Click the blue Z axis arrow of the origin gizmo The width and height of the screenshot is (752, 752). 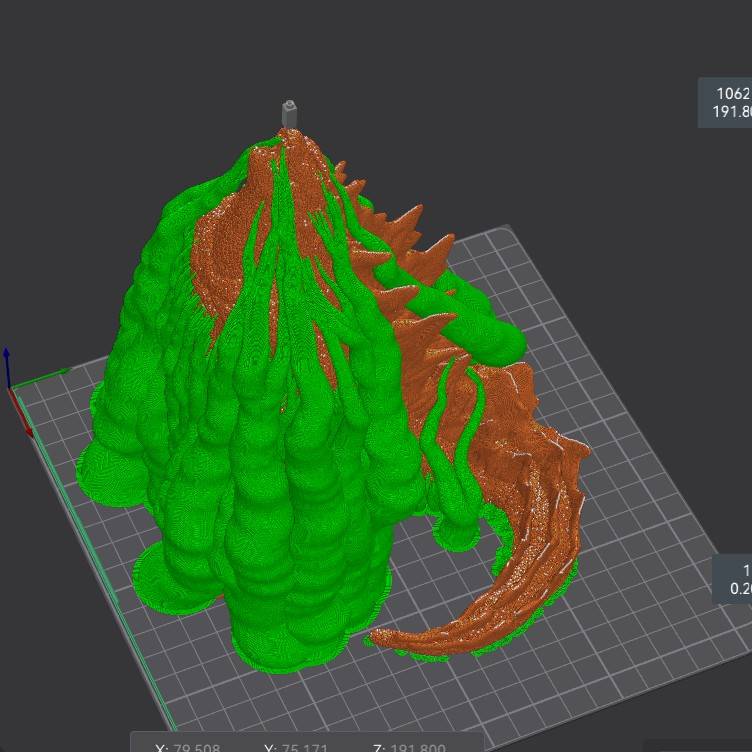coord(7,367)
